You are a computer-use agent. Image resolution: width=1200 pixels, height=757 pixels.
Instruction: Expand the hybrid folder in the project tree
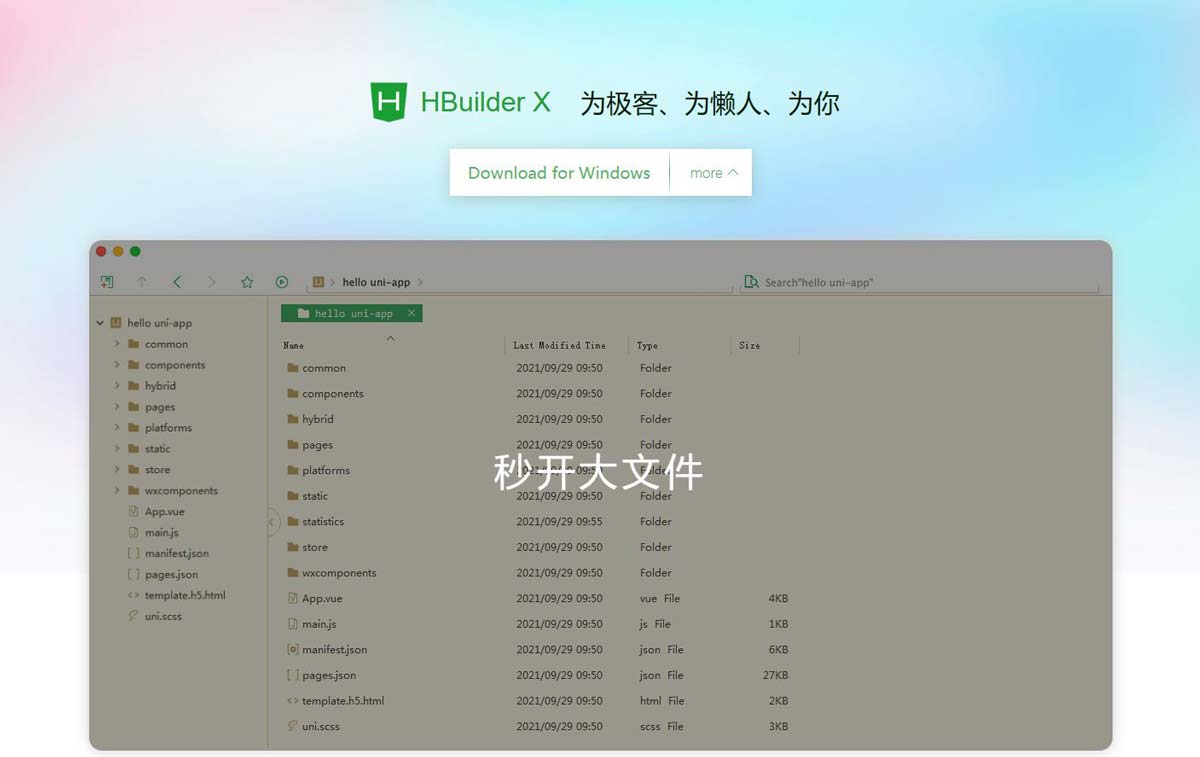(x=117, y=386)
